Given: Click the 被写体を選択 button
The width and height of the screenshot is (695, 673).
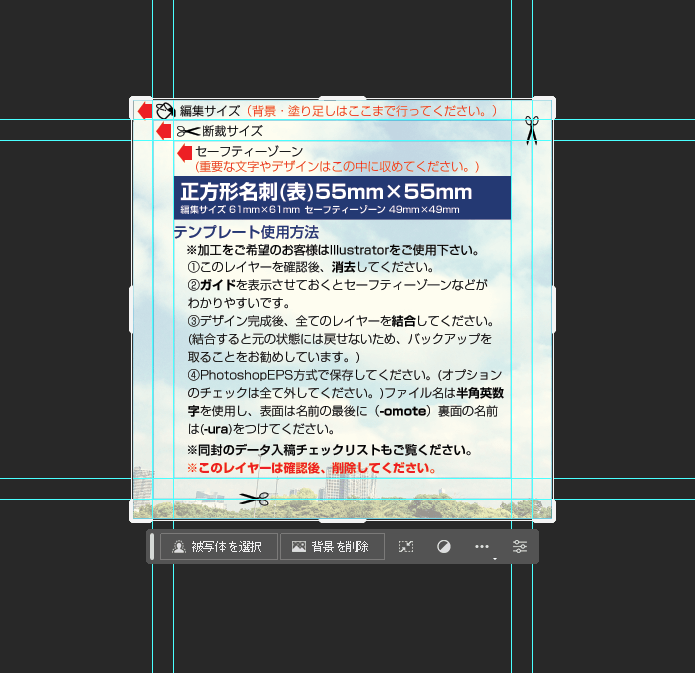Looking at the screenshot, I should (x=219, y=546).
